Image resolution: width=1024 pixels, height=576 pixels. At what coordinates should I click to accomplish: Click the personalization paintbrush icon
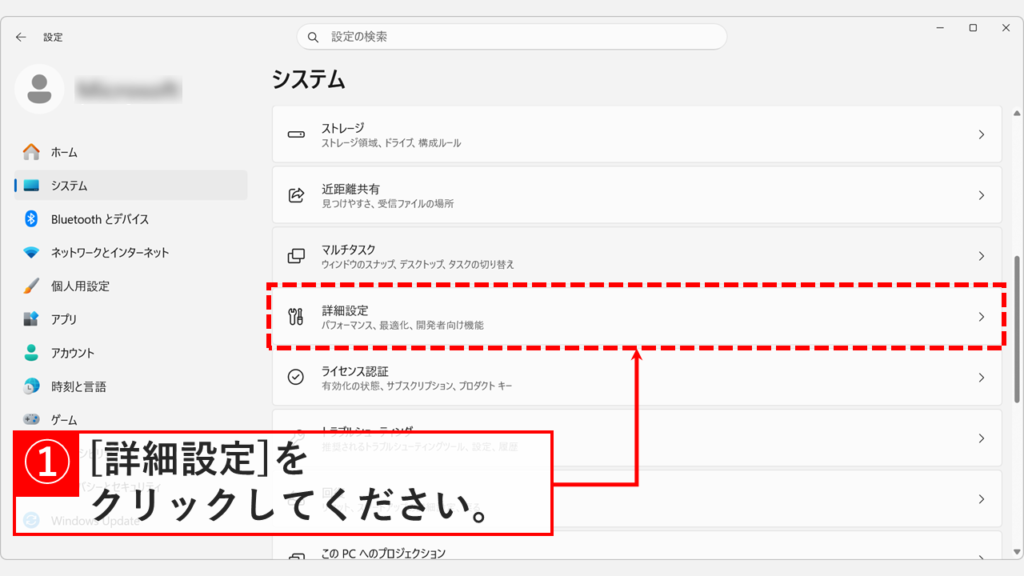(x=31, y=285)
